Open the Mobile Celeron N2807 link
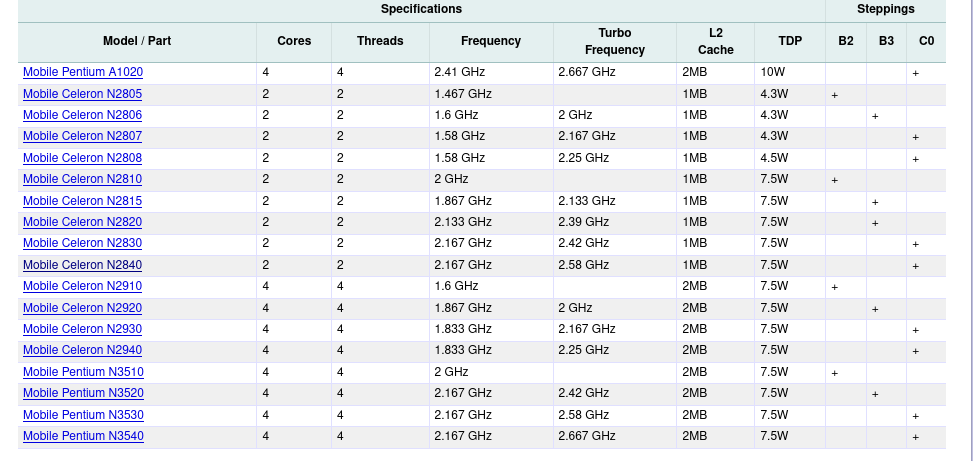973x461 pixels. (83, 136)
